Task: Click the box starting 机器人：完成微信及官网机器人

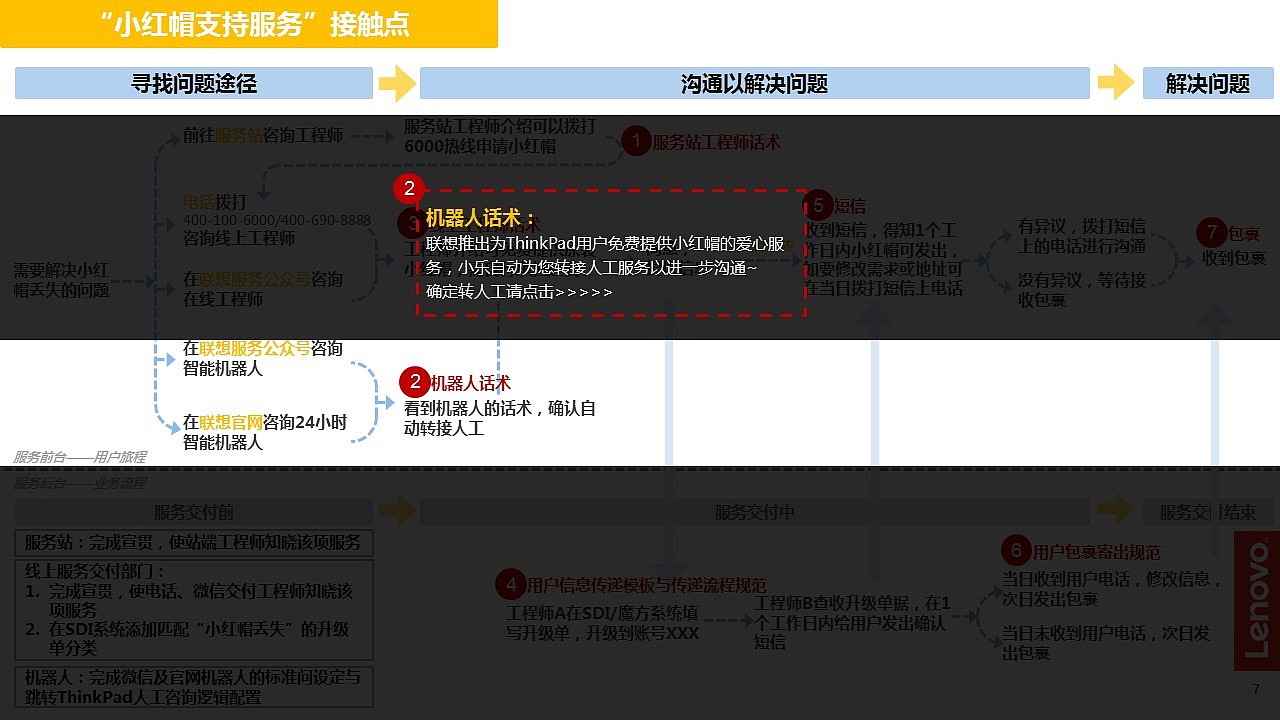Action: click(194, 686)
